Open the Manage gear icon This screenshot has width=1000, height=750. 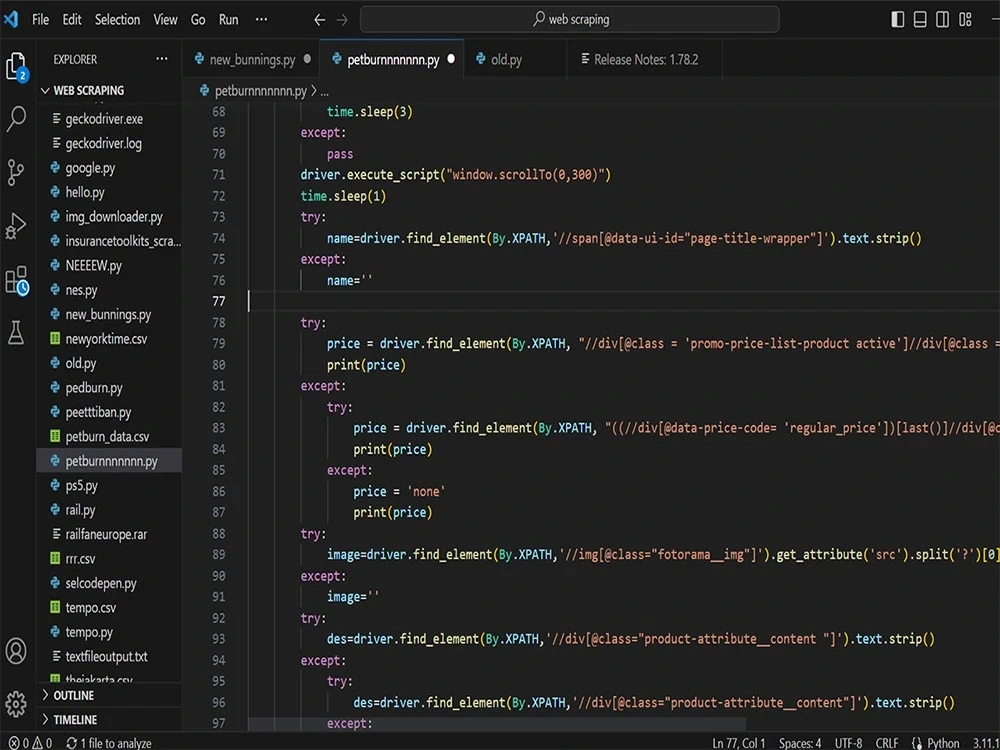coord(16,702)
